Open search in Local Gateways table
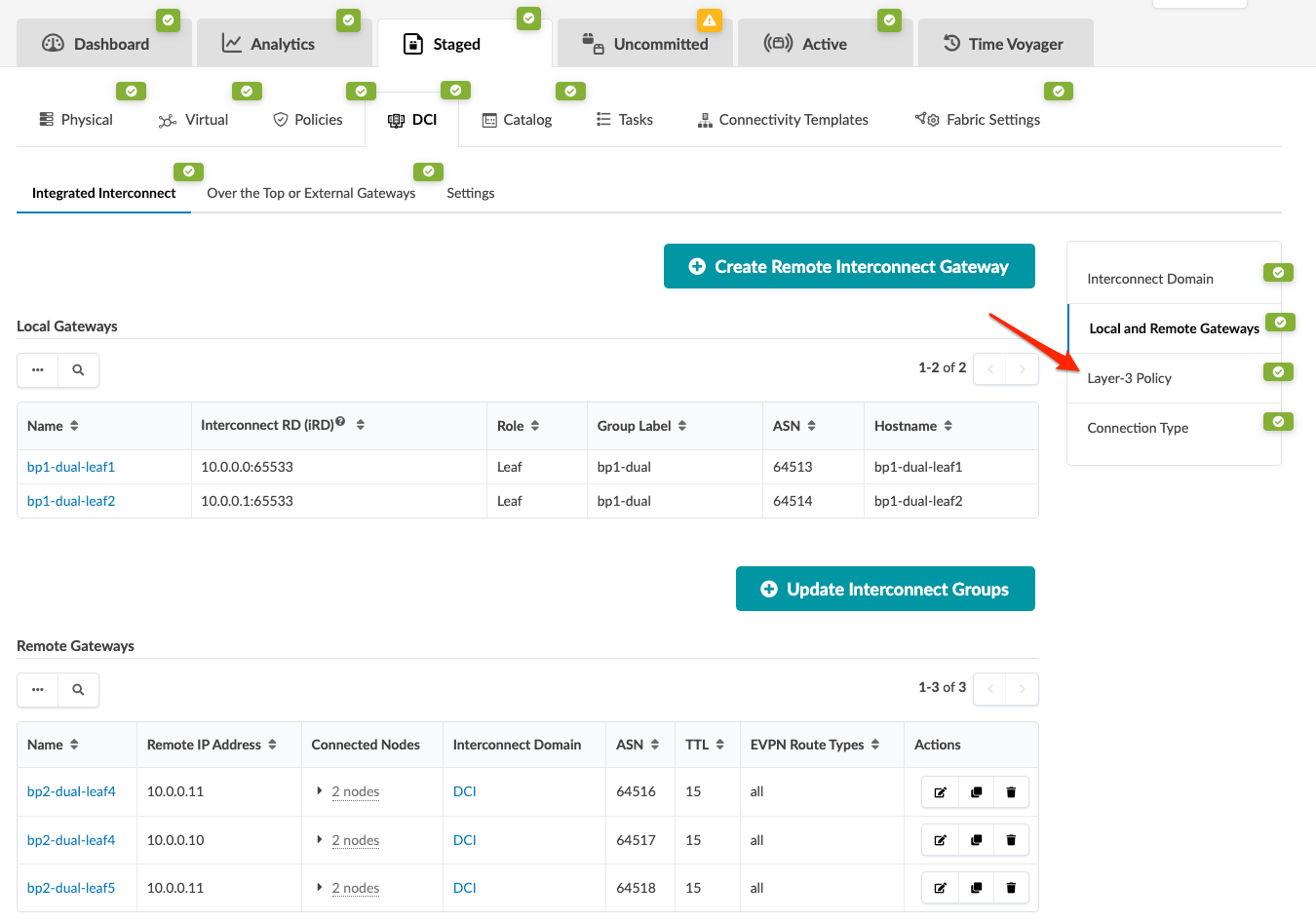Viewport: 1316px width, 922px height. (78, 370)
